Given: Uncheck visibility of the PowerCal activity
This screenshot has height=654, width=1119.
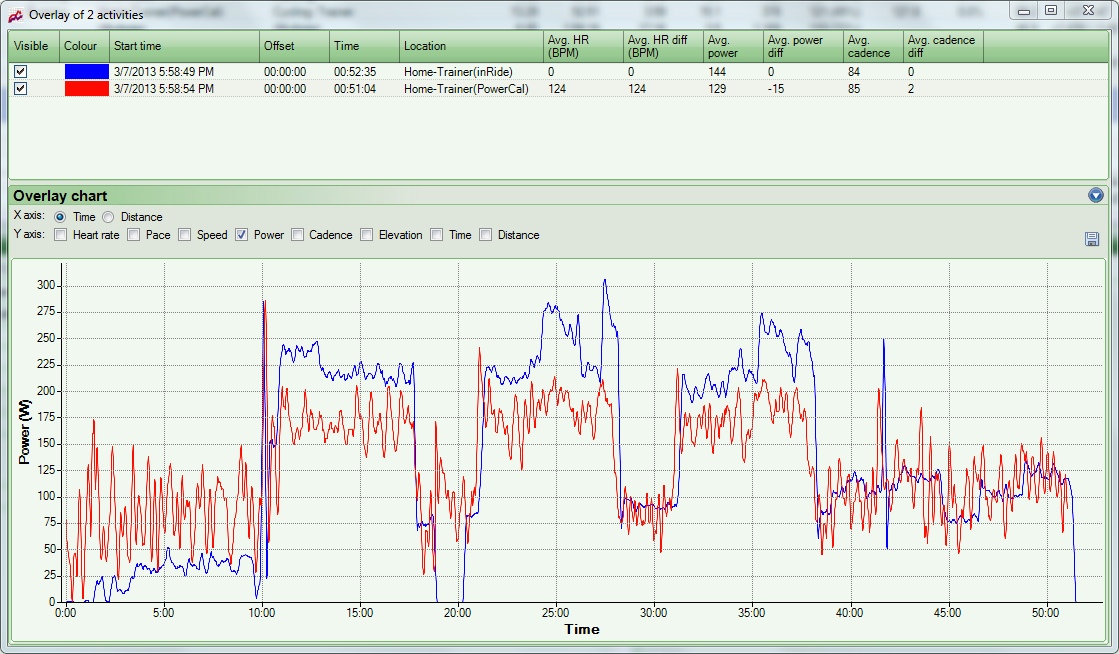Looking at the screenshot, I should pos(21,89).
